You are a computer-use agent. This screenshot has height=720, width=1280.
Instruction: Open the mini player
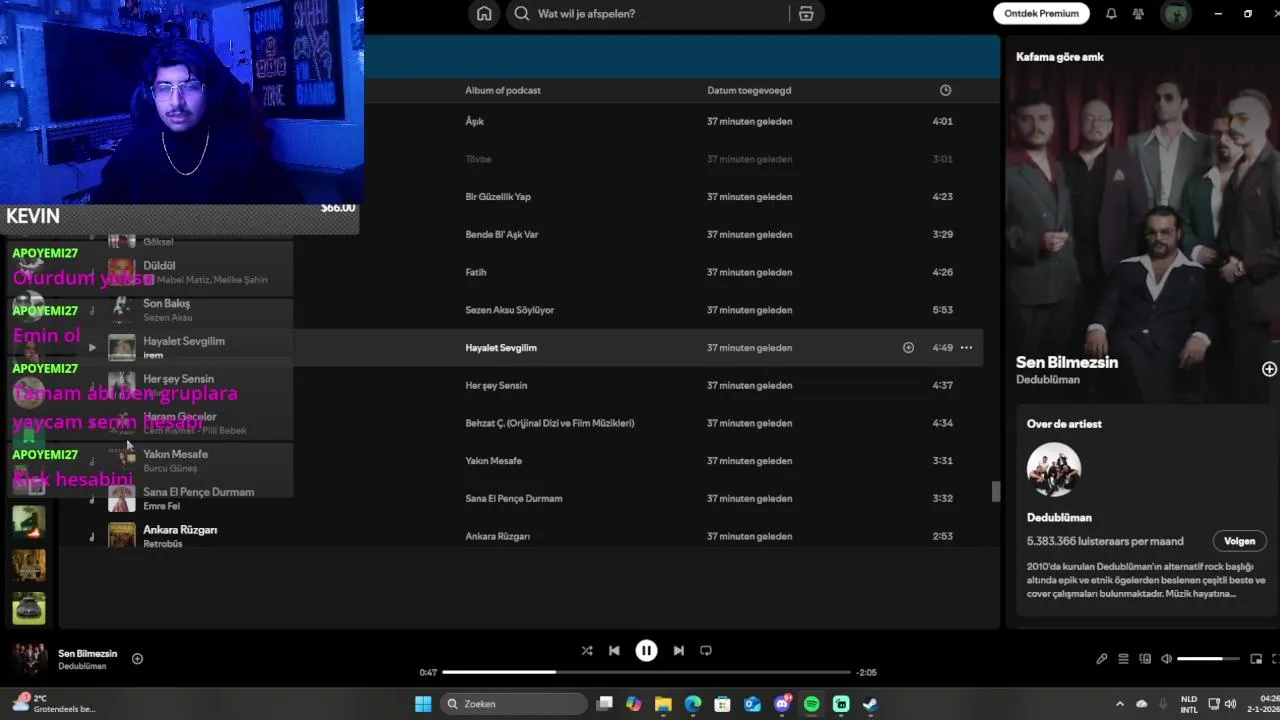[x=1256, y=659]
